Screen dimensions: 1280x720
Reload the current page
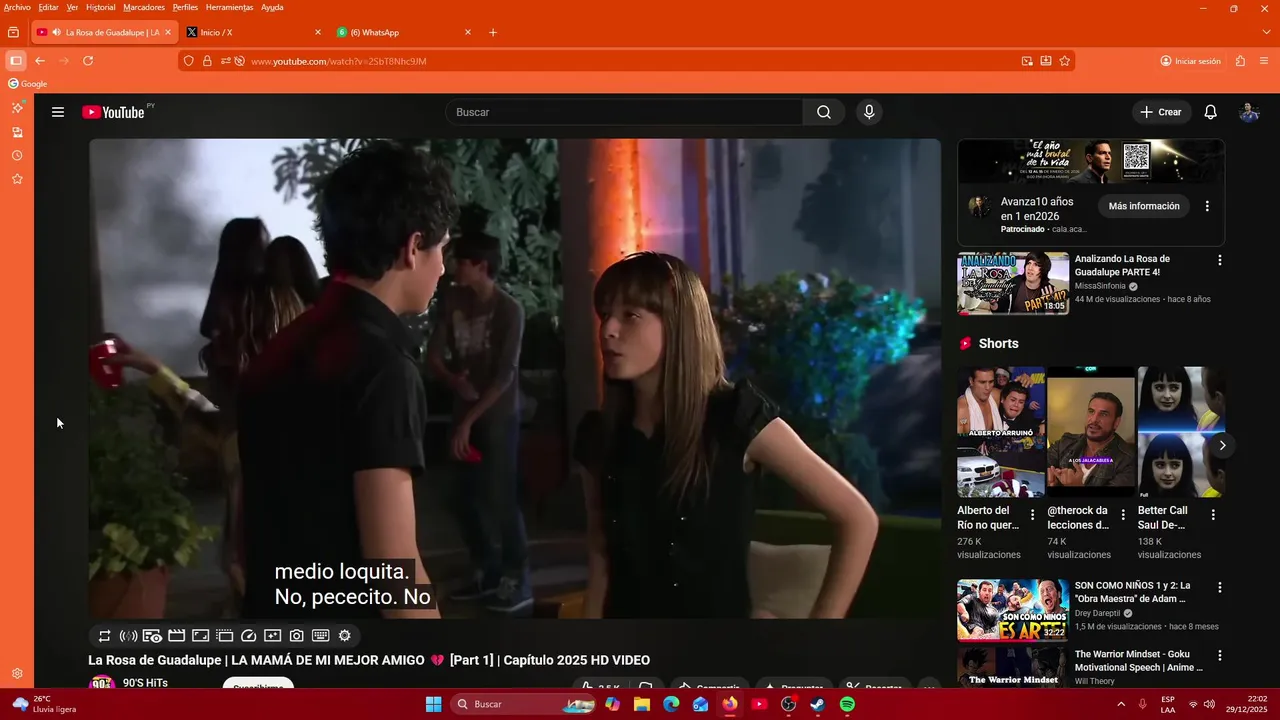88,61
